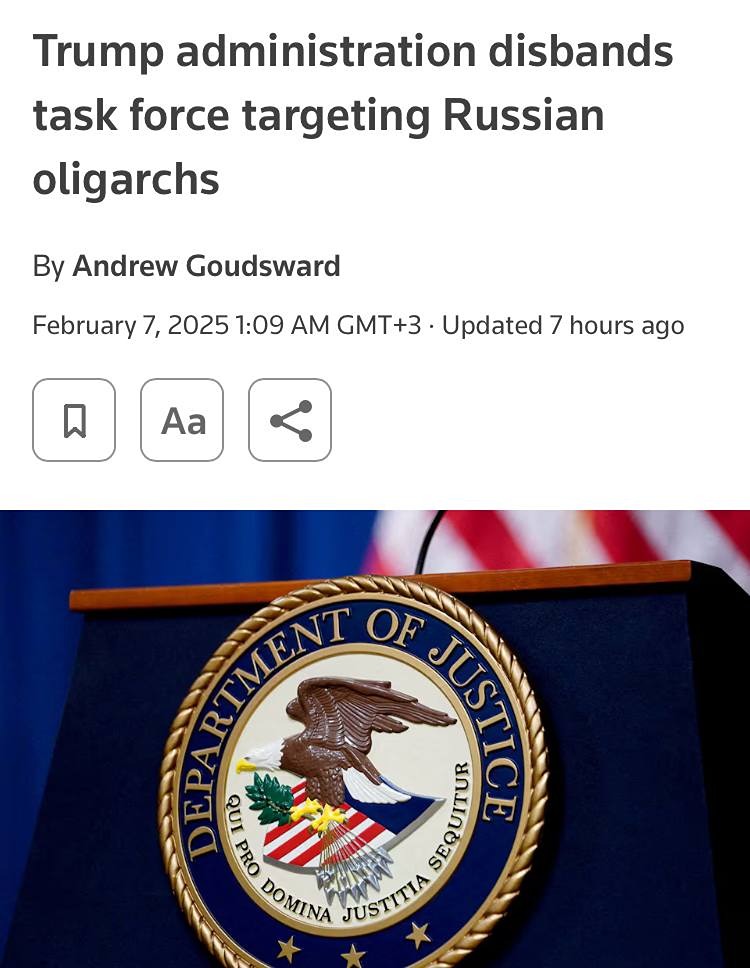Open author page for Andrew Goudsward
750x968 pixels.
(206, 266)
